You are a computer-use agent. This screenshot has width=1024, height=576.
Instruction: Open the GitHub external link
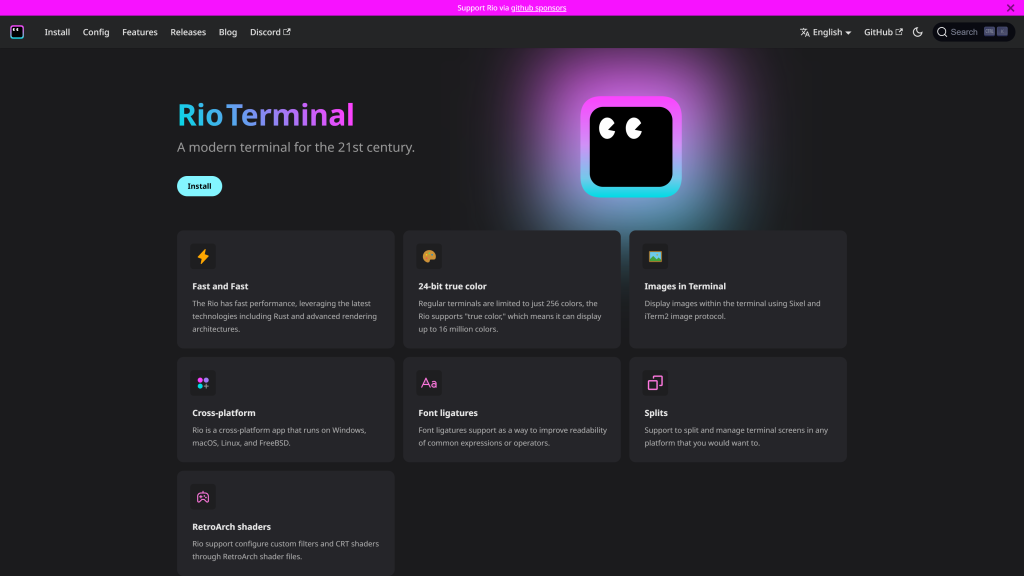coord(883,32)
